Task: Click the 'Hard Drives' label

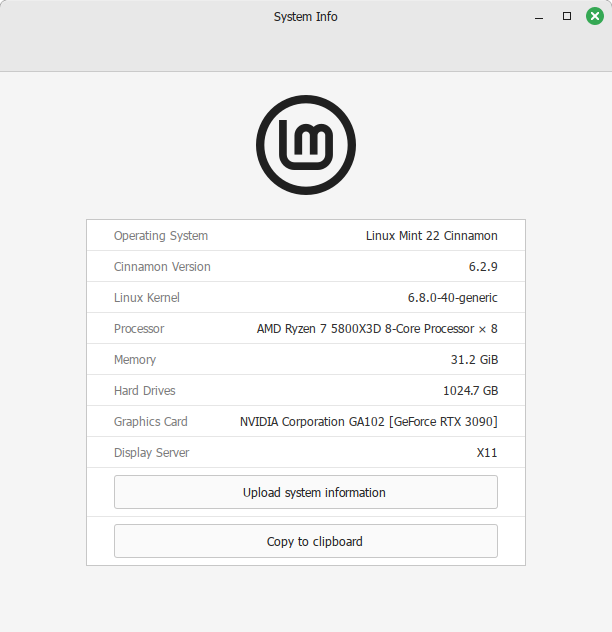Action: [x=145, y=391]
